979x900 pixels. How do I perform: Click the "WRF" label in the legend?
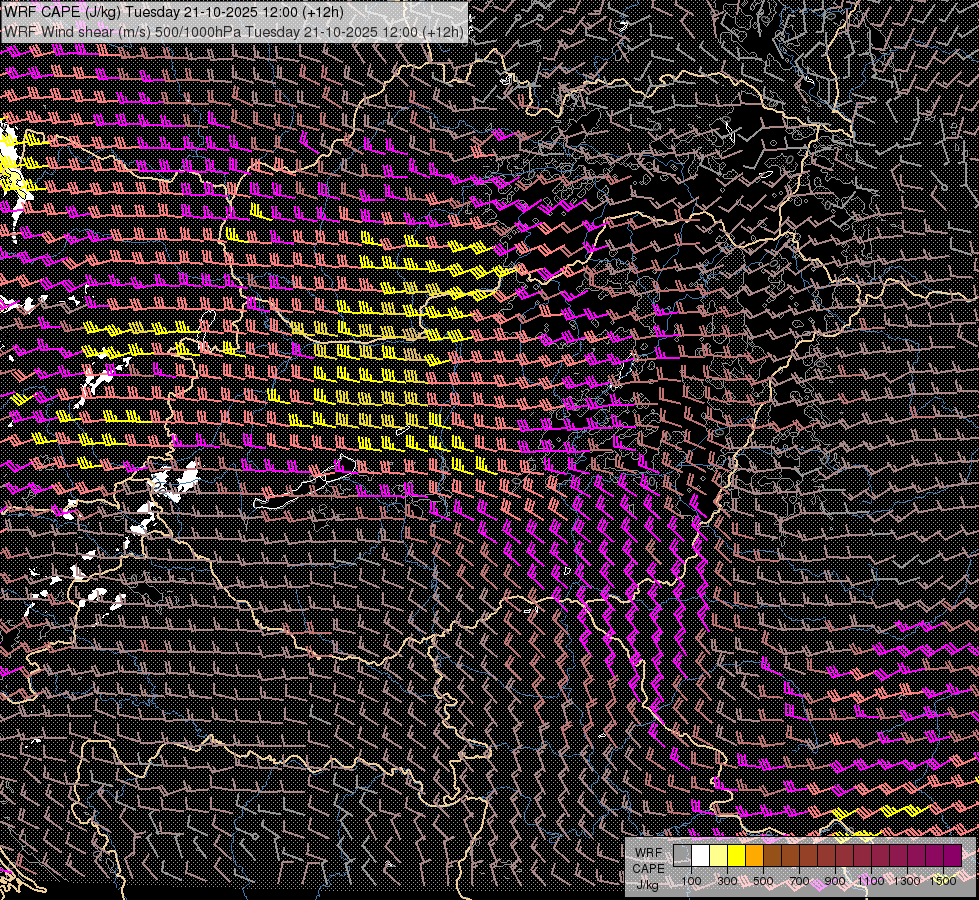point(649,853)
